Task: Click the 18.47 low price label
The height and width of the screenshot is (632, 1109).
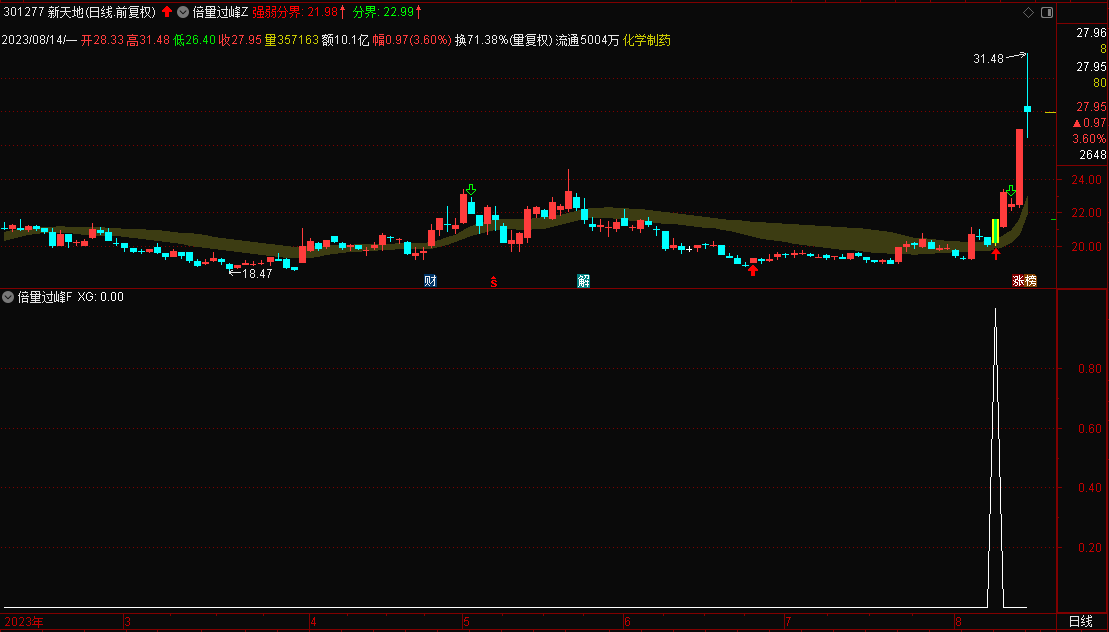Action: [x=257, y=274]
